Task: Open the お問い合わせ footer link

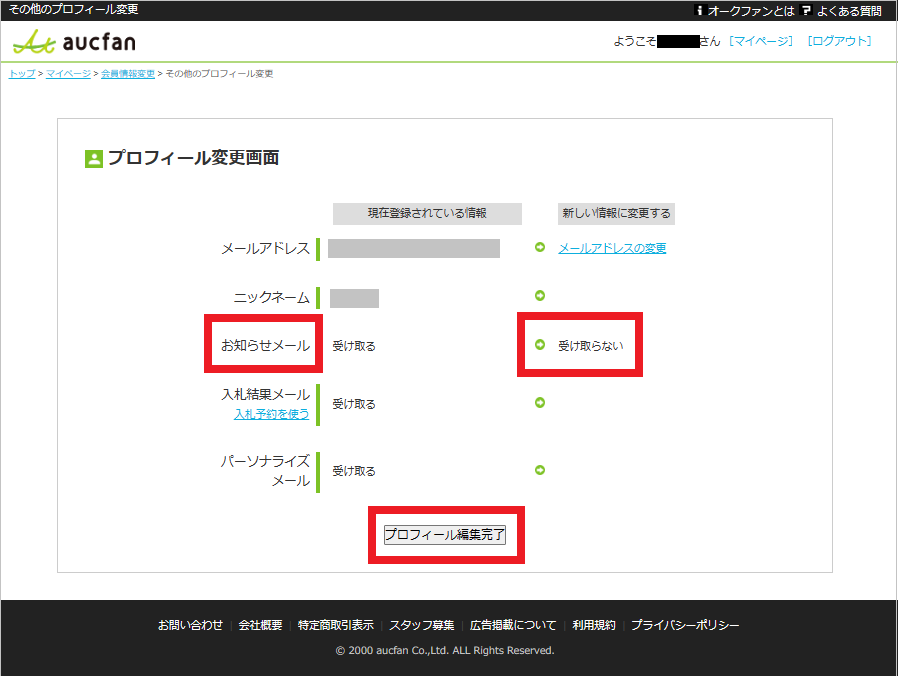Action: click(x=190, y=625)
